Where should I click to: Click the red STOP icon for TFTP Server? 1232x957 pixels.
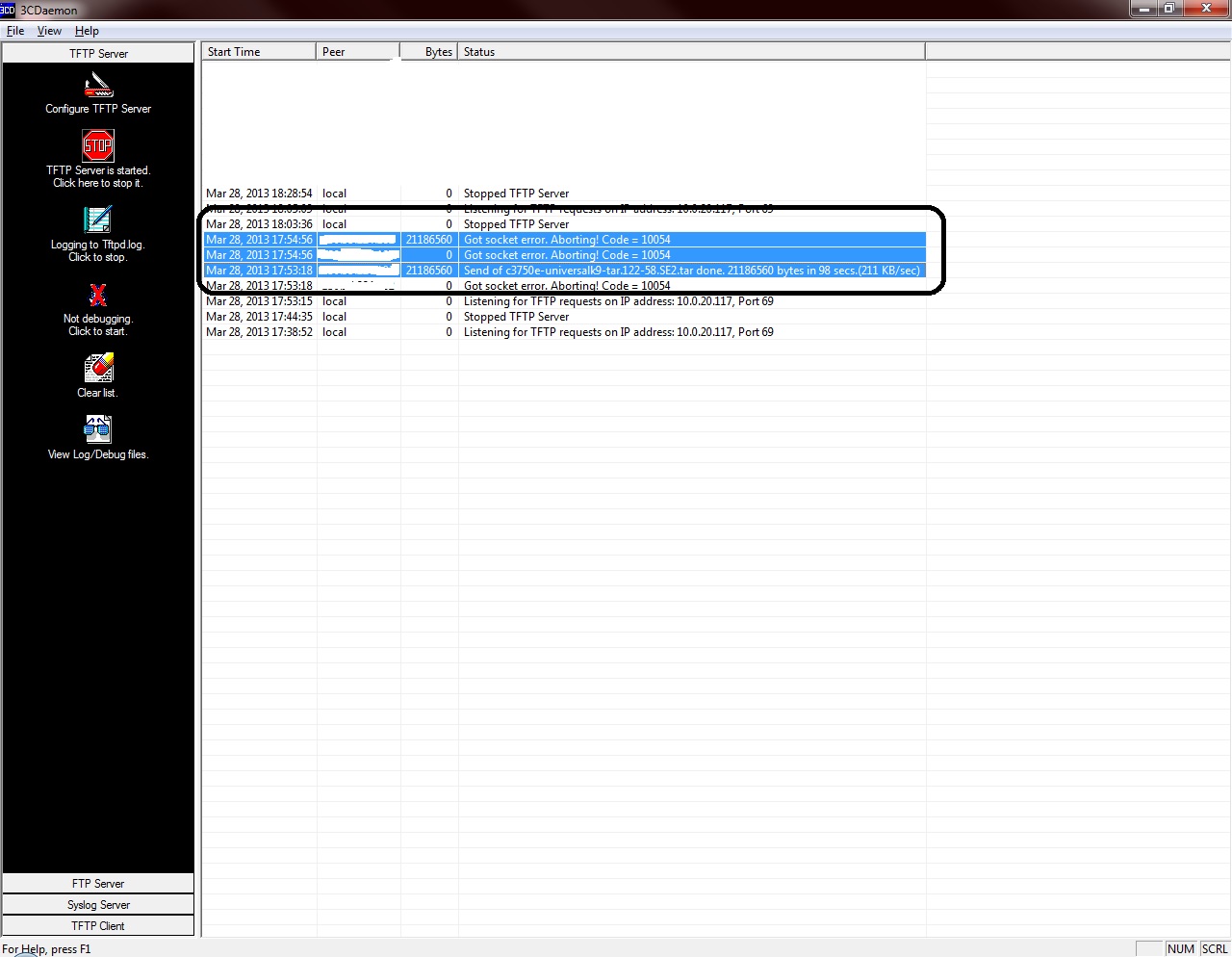click(98, 145)
